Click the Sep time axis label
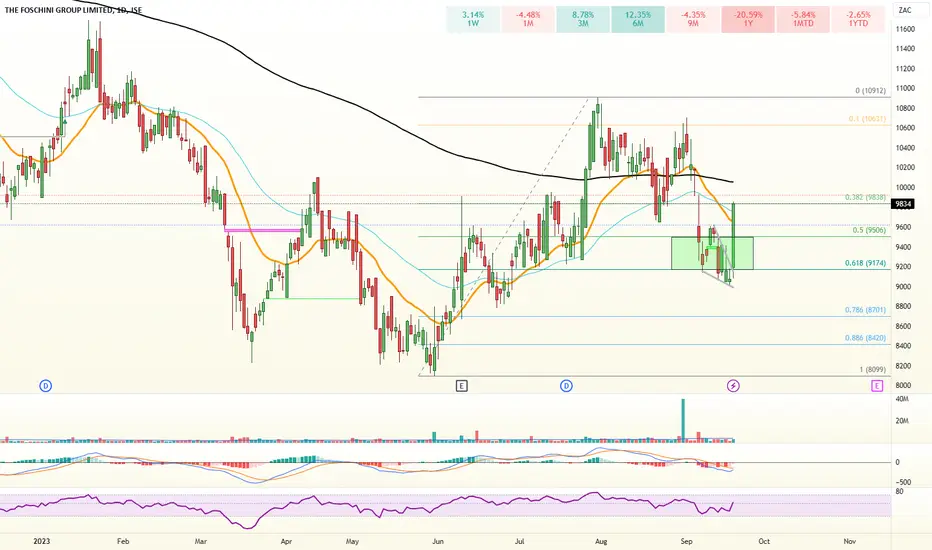 687,542
